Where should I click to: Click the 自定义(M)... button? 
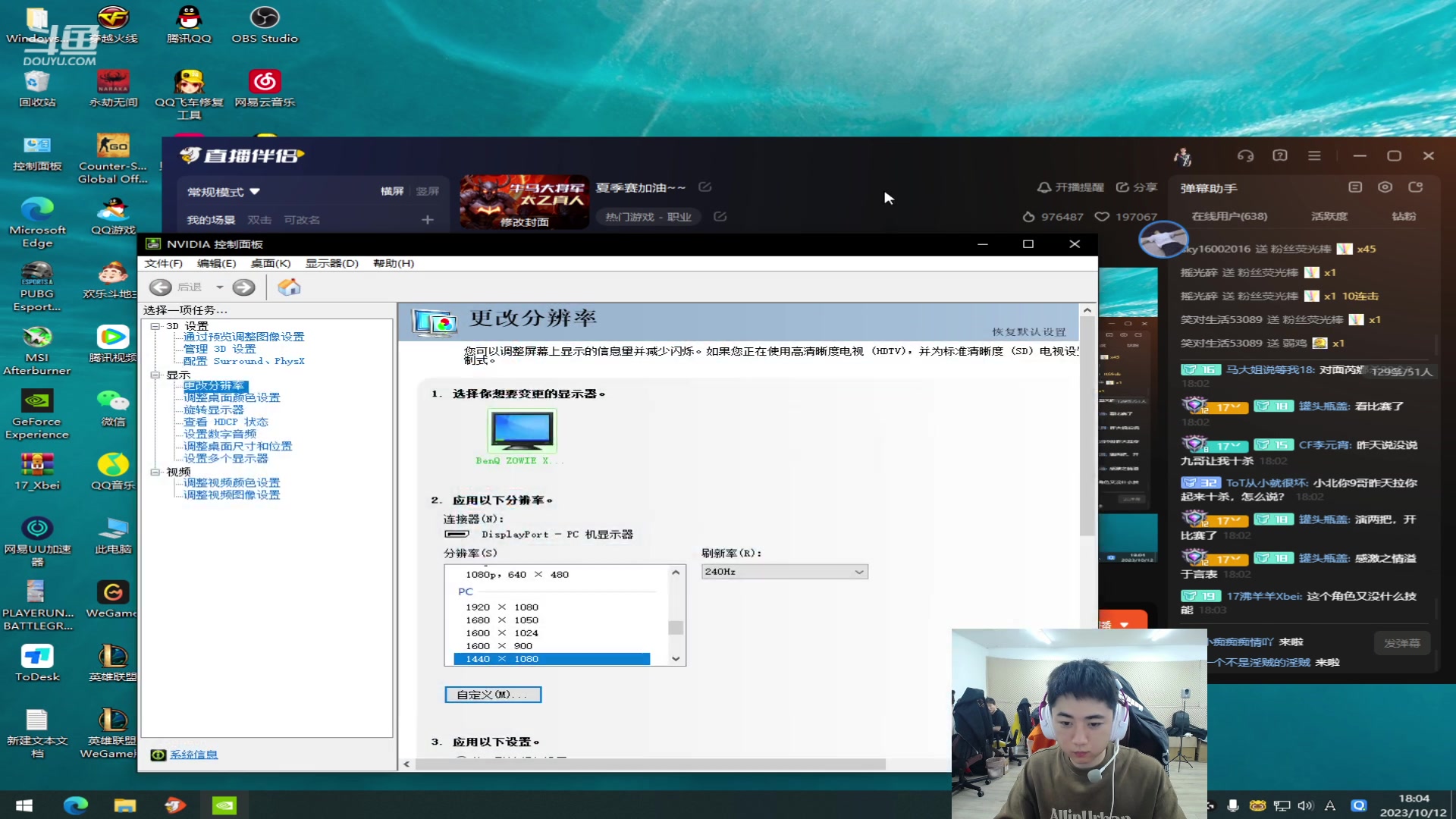pos(493,694)
